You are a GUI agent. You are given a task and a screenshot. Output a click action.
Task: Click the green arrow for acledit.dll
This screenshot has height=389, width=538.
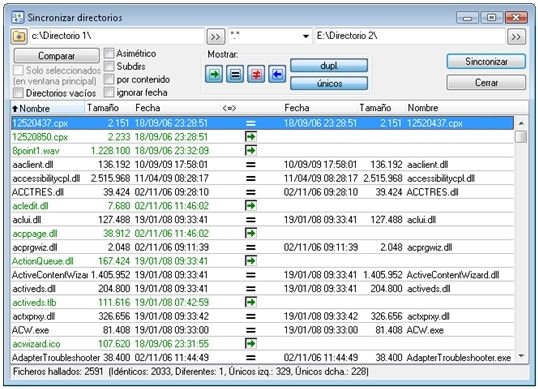coord(251,205)
